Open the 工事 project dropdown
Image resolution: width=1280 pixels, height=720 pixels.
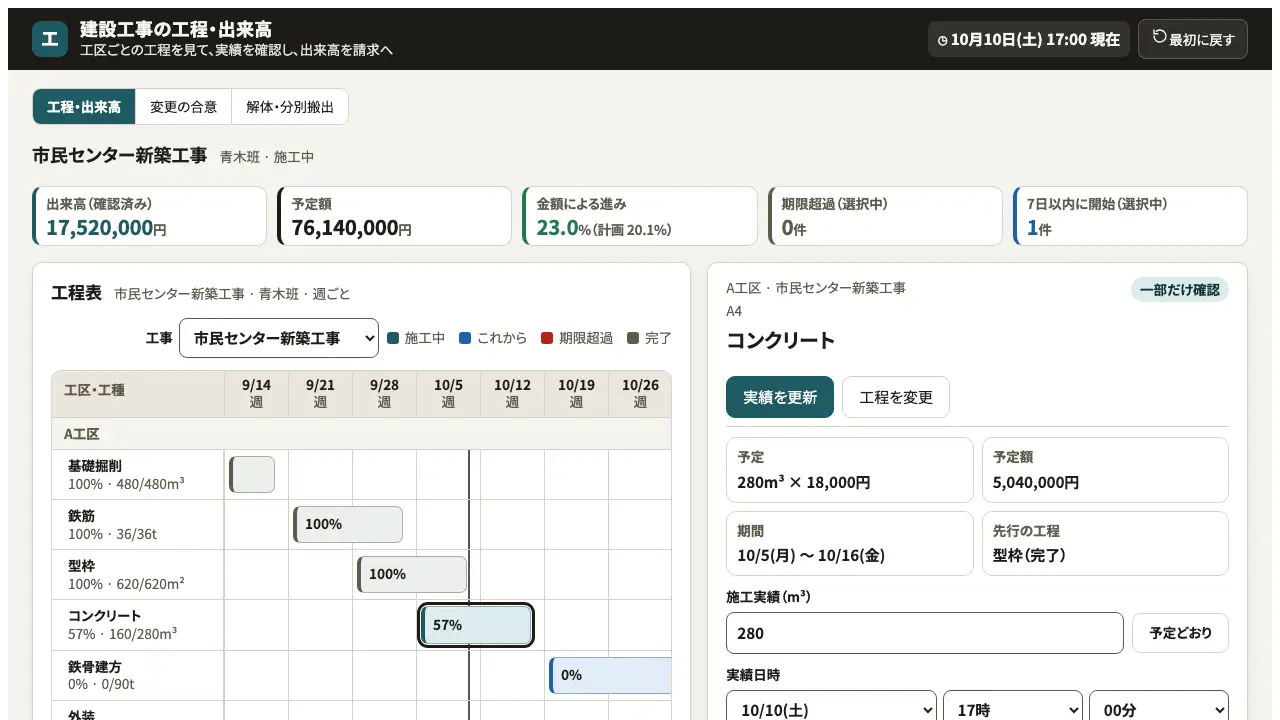point(279,338)
